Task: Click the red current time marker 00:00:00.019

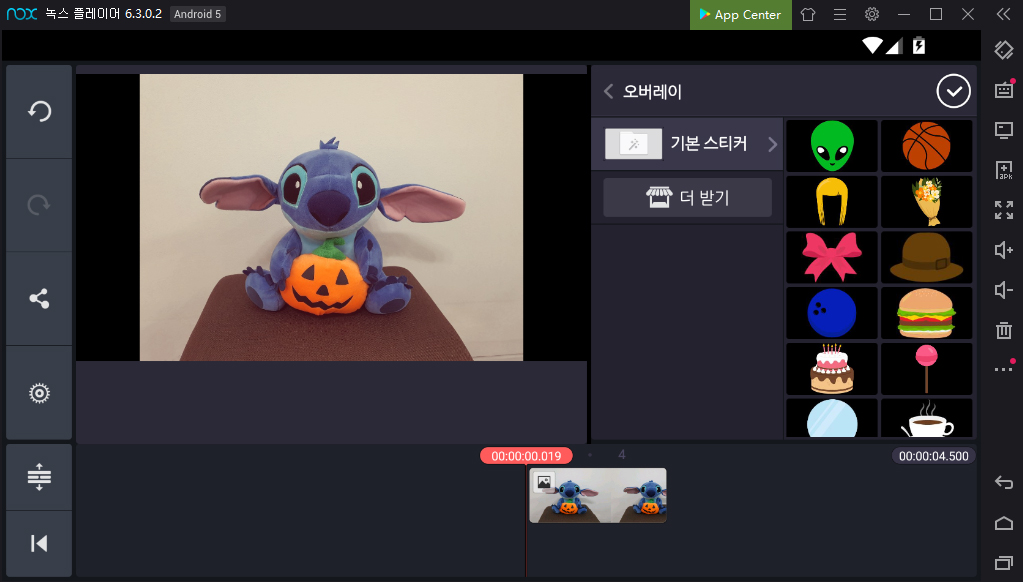Action: click(526, 456)
